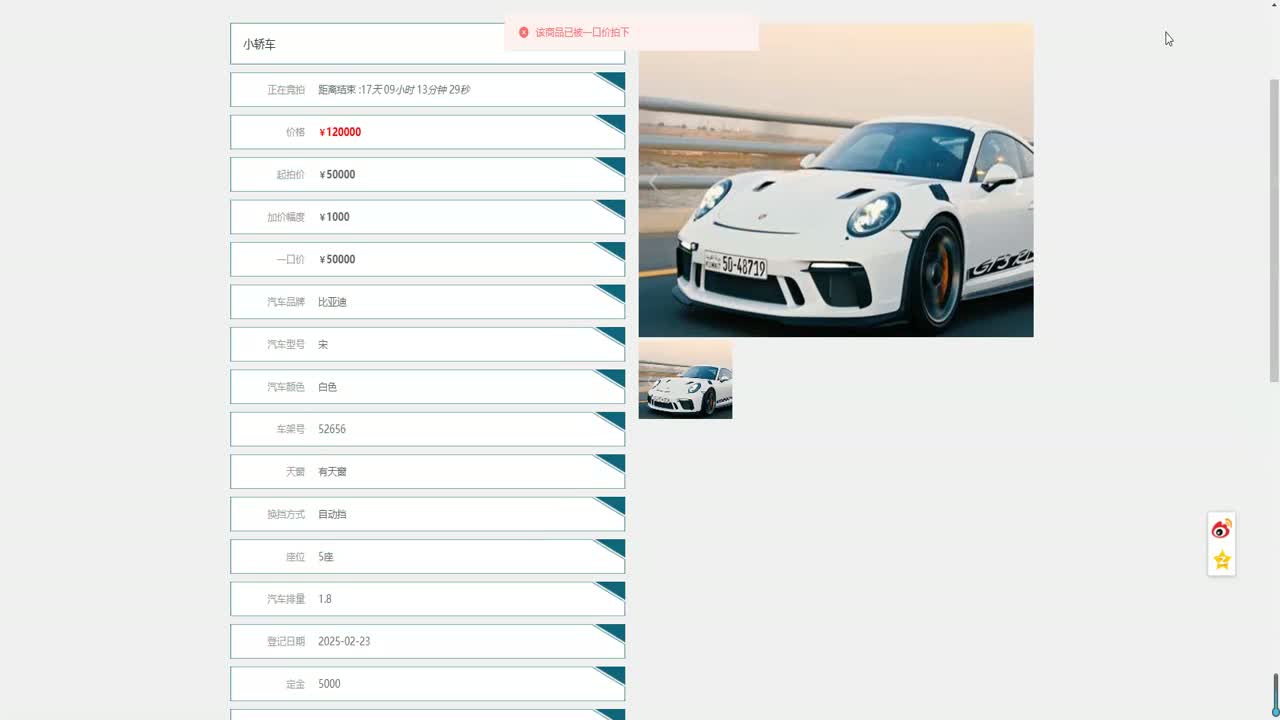Click the 汽车颜色 label

tap(286, 387)
